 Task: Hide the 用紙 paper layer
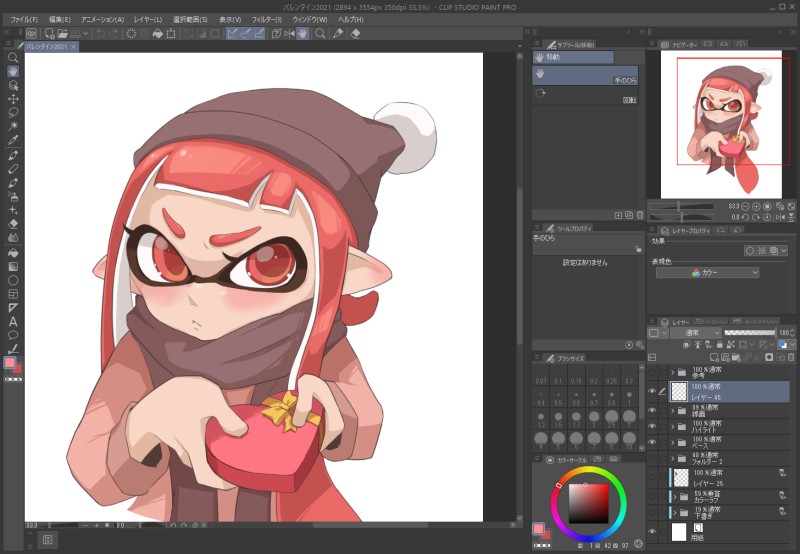point(652,531)
